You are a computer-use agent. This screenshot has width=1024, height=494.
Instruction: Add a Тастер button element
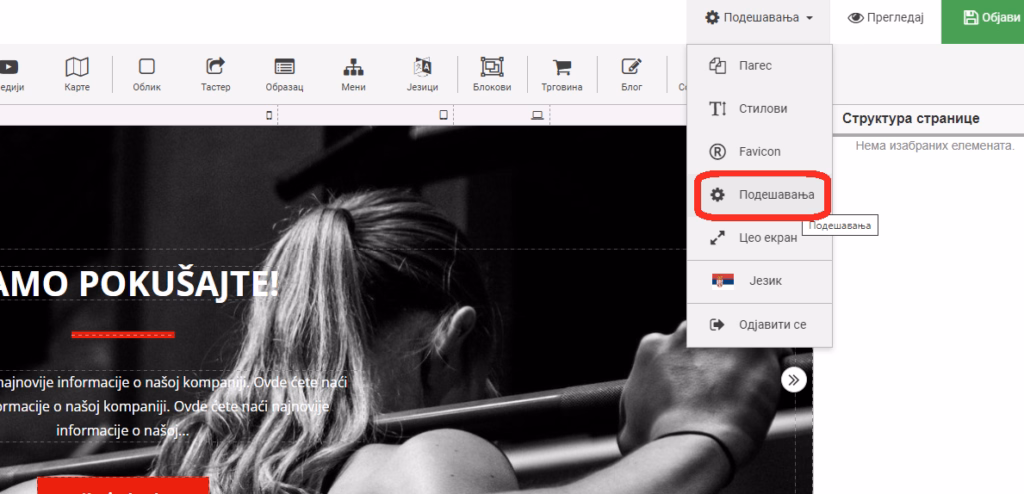pos(216,74)
